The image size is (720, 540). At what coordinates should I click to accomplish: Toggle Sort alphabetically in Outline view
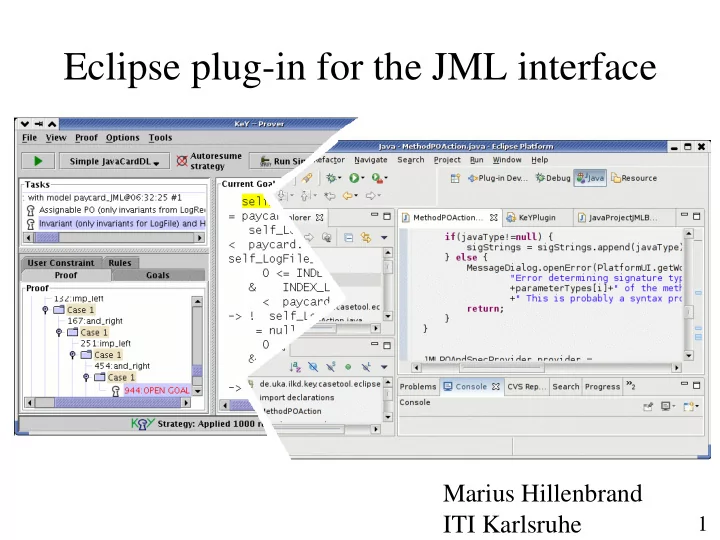(x=295, y=367)
